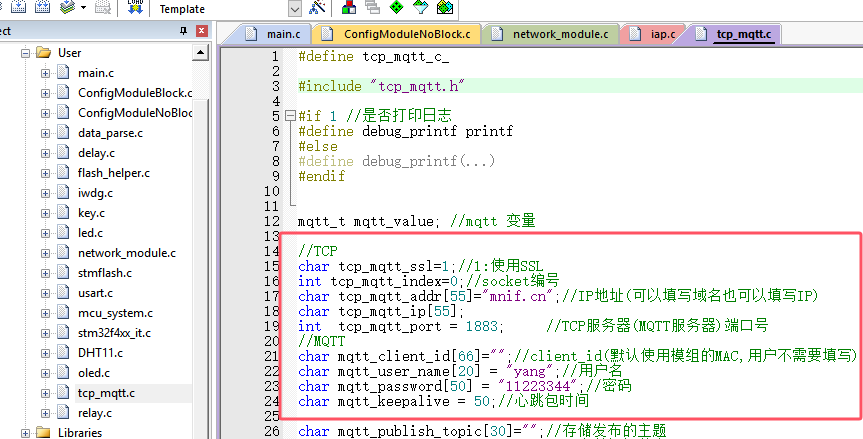Click the relay.c file icon

tap(63, 413)
